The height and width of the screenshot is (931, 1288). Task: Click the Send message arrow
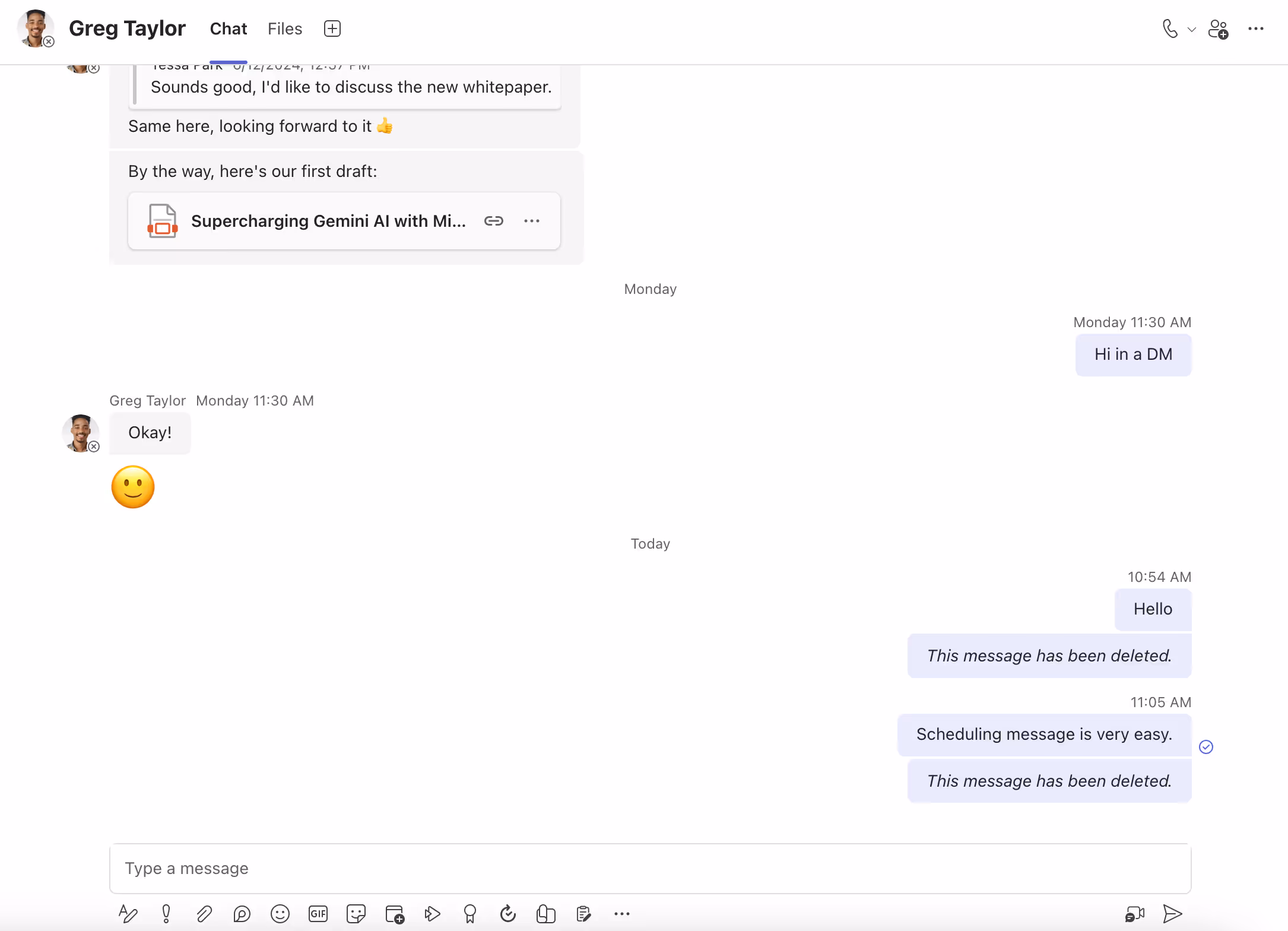(x=1172, y=914)
